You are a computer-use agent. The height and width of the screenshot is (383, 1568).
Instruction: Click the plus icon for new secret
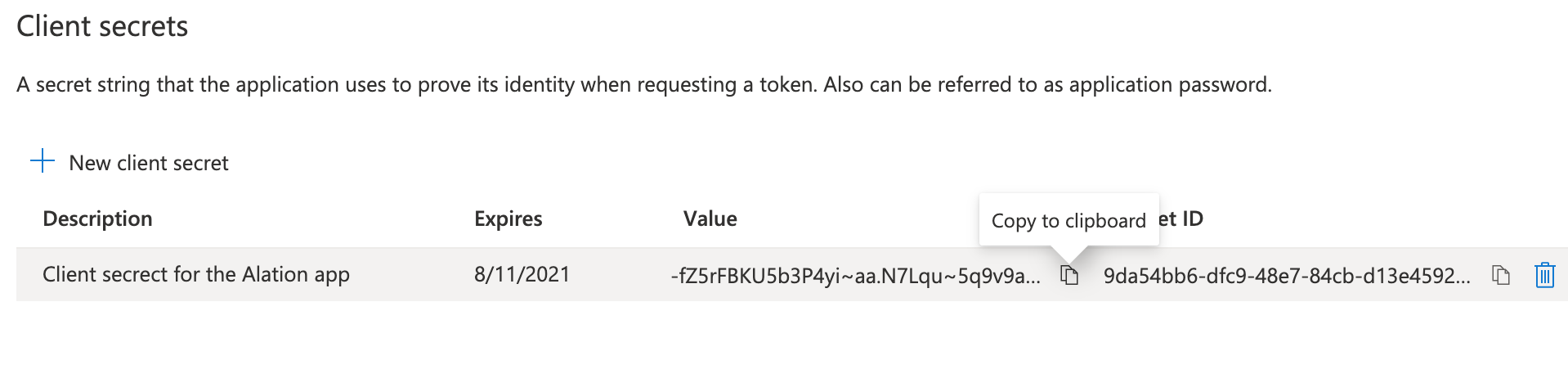point(43,161)
